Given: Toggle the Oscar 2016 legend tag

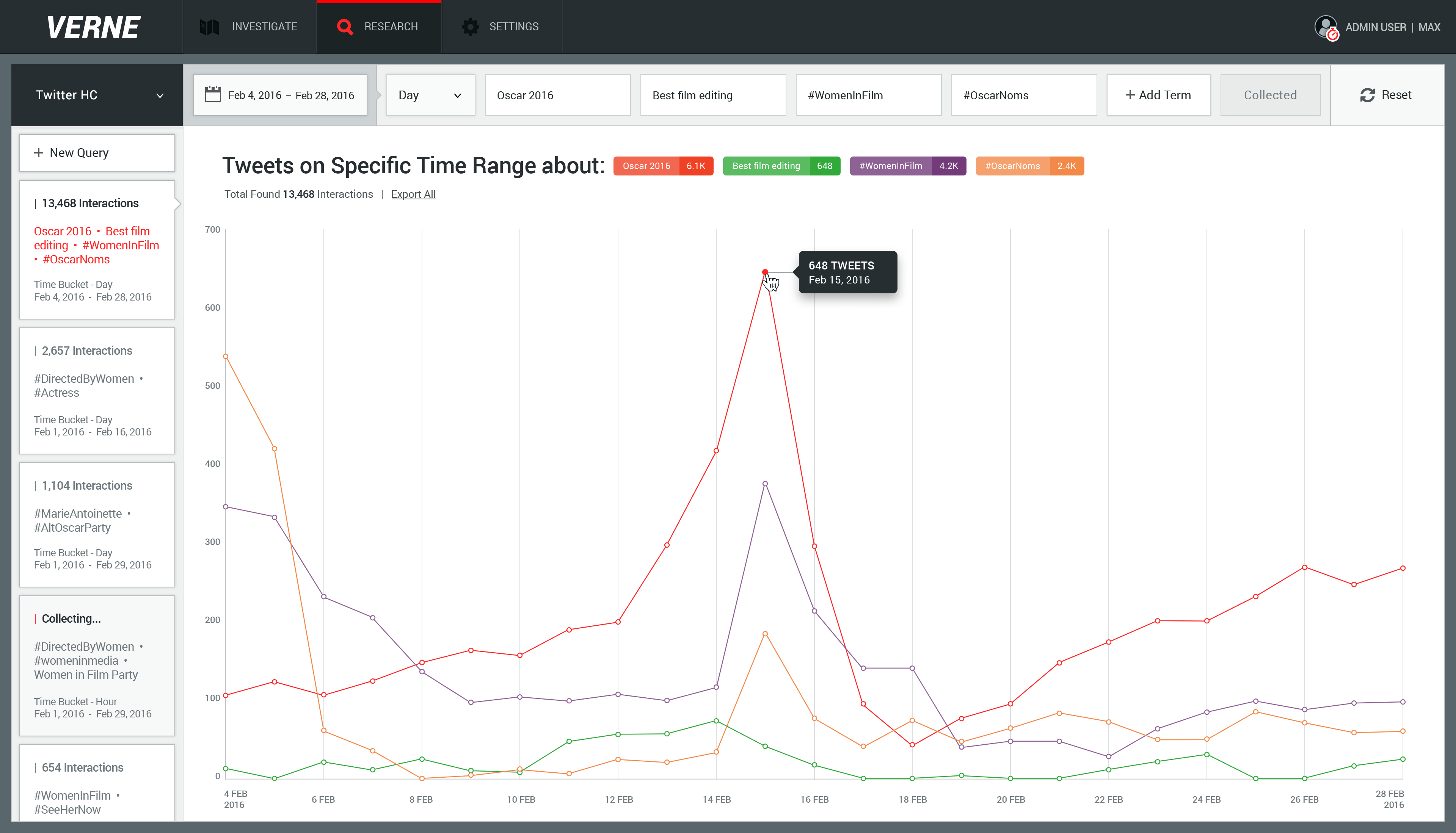Looking at the screenshot, I should pos(663,166).
